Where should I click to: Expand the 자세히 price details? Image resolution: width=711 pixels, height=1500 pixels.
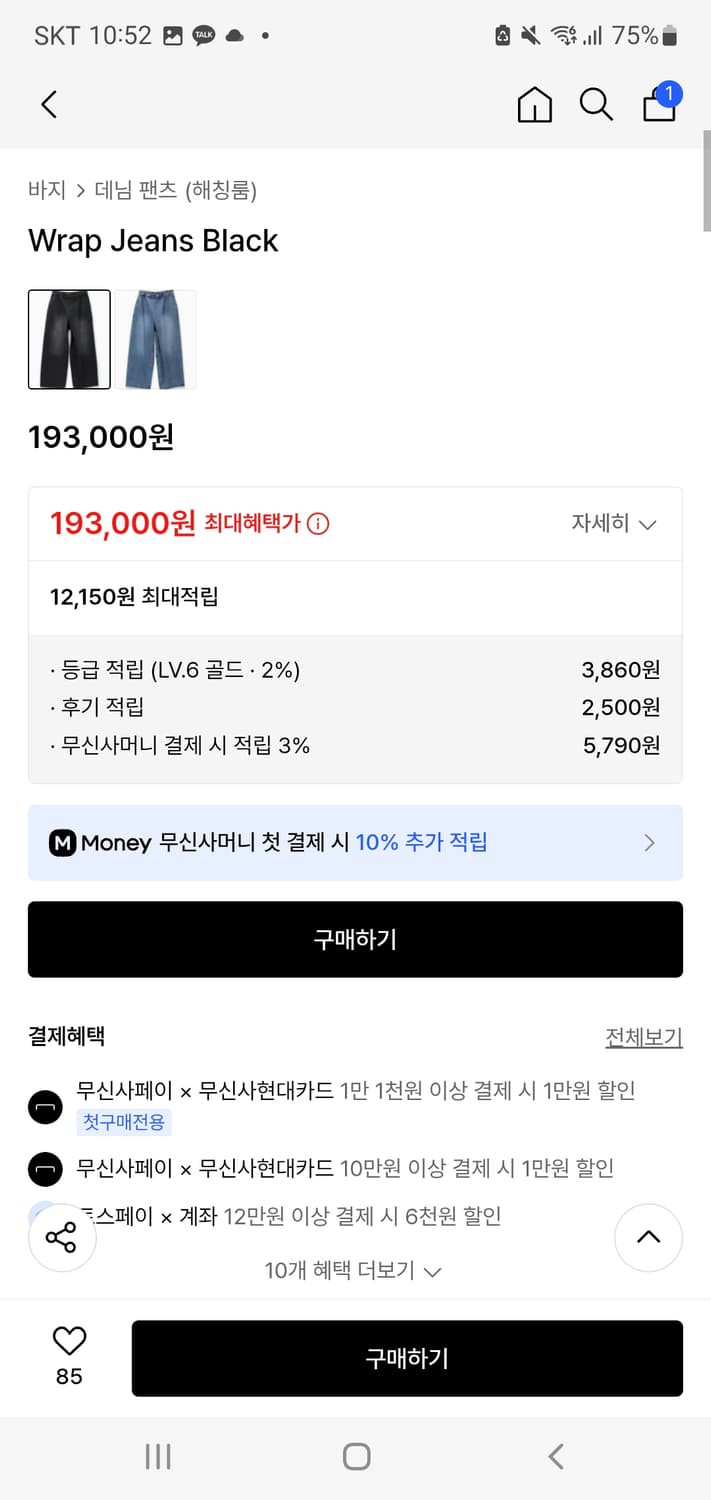point(613,523)
